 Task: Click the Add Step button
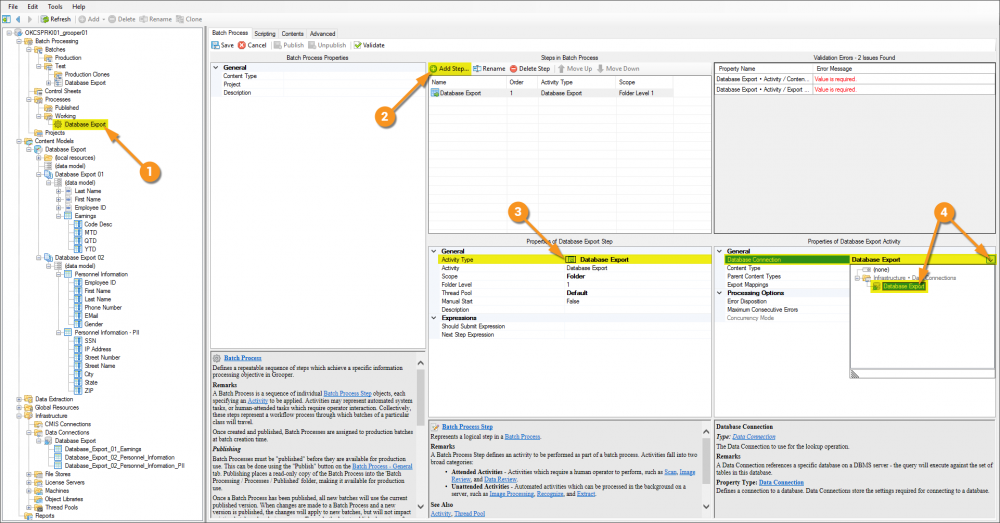[x=450, y=68]
